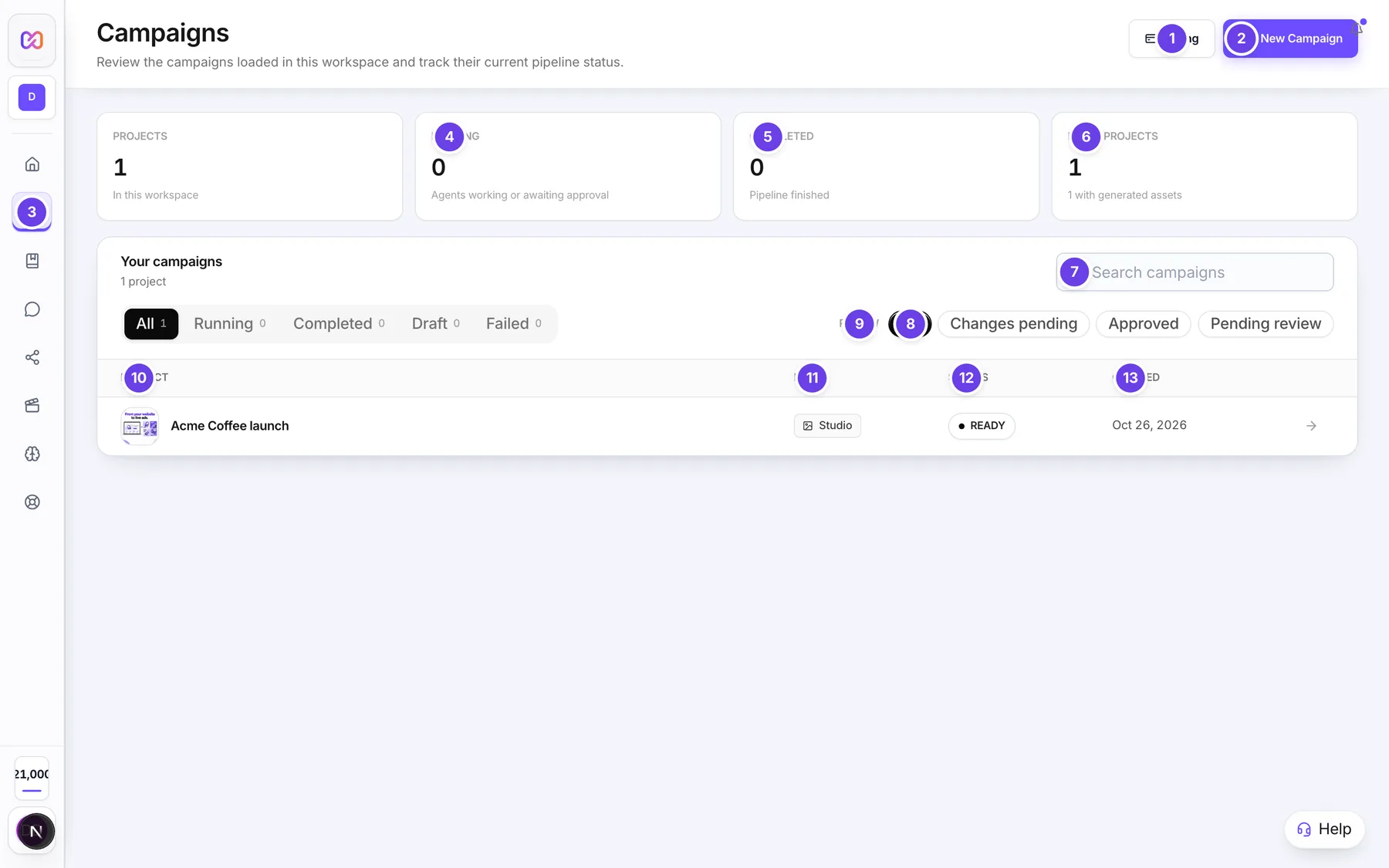Open the brain AI sidebar icon
Viewport: 1389px width, 868px height.
pyautogui.click(x=32, y=454)
